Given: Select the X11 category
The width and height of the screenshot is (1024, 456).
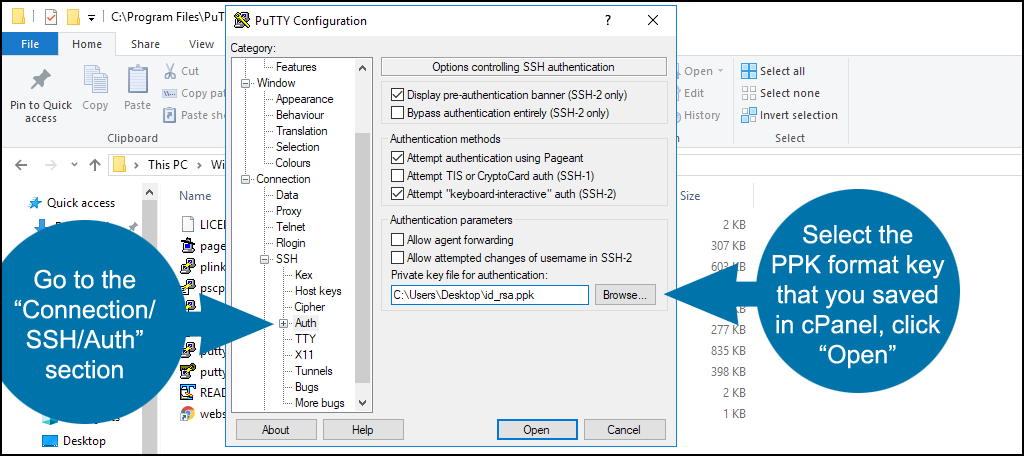Looking at the screenshot, I should (304, 355).
